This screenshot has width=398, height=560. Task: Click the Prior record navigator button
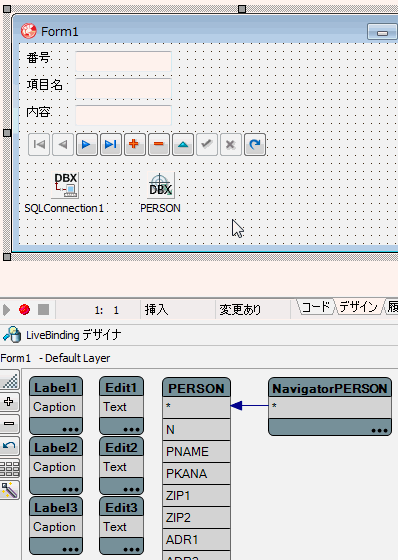[x=63, y=145]
